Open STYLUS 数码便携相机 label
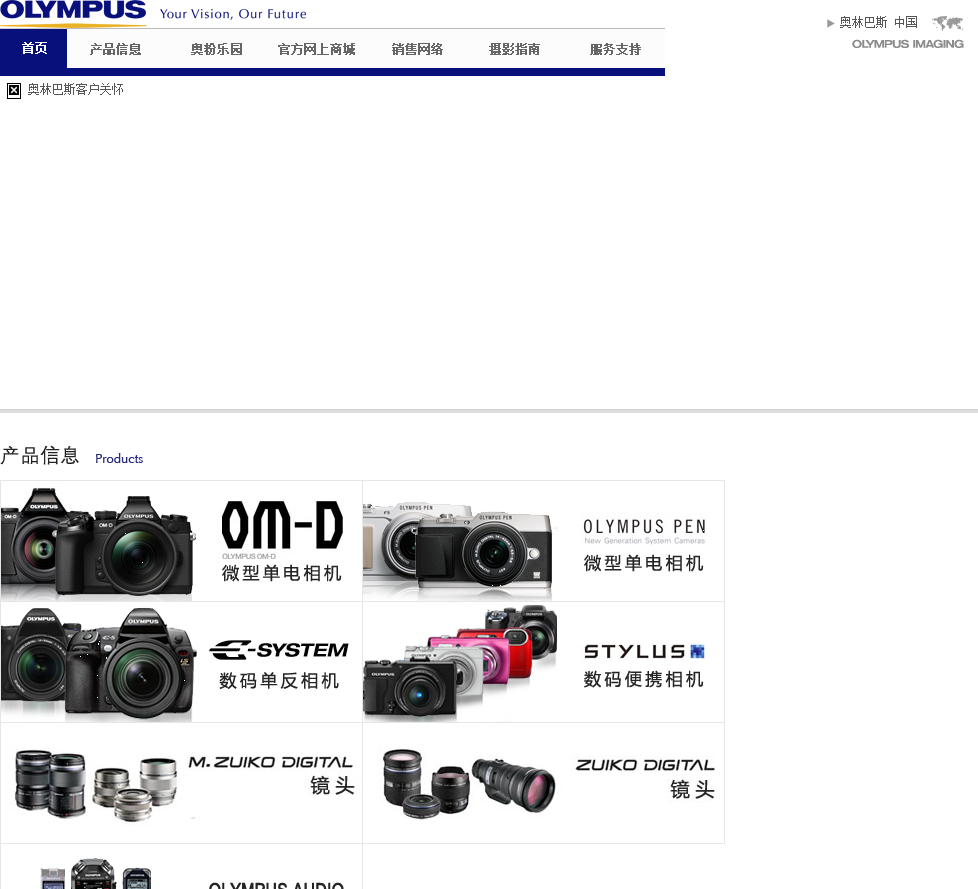 [x=644, y=666]
